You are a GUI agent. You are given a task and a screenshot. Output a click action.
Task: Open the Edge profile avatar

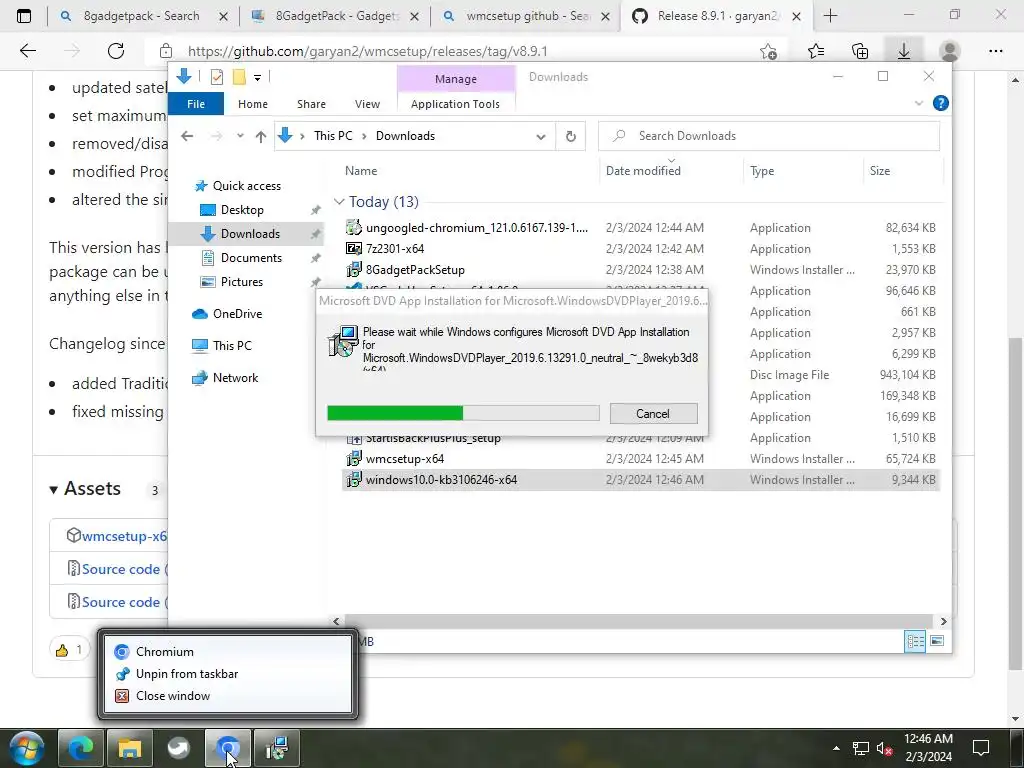click(x=950, y=51)
